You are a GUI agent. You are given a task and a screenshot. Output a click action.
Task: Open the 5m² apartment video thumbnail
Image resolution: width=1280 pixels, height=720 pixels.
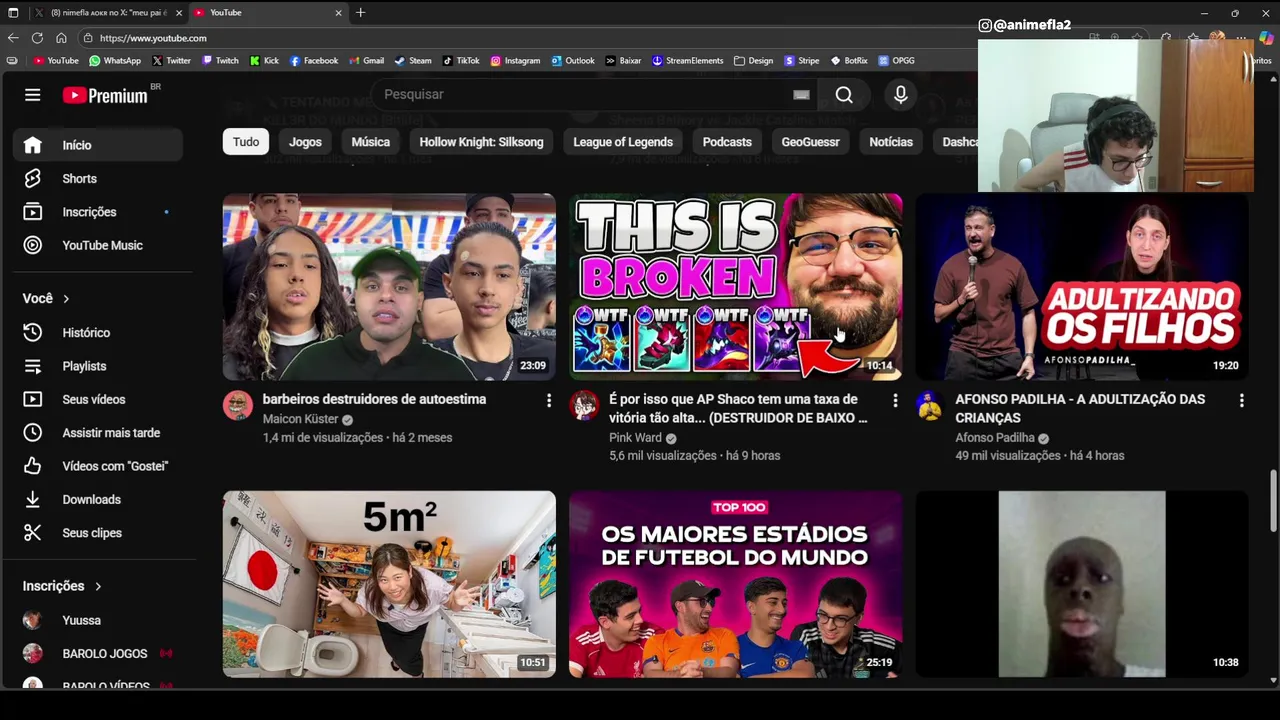coord(389,584)
